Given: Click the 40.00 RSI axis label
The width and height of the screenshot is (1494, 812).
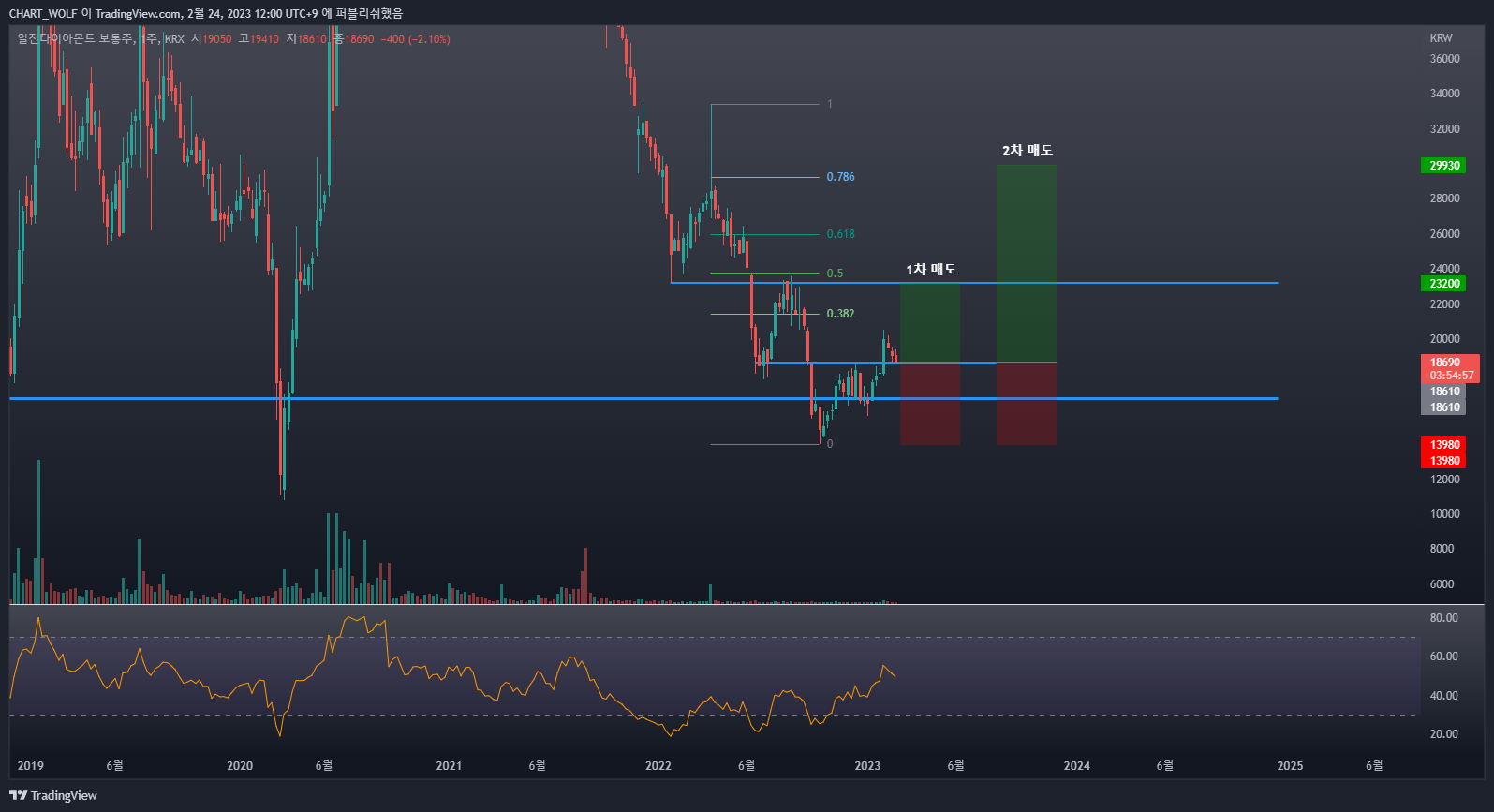Looking at the screenshot, I should click(1443, 696).
